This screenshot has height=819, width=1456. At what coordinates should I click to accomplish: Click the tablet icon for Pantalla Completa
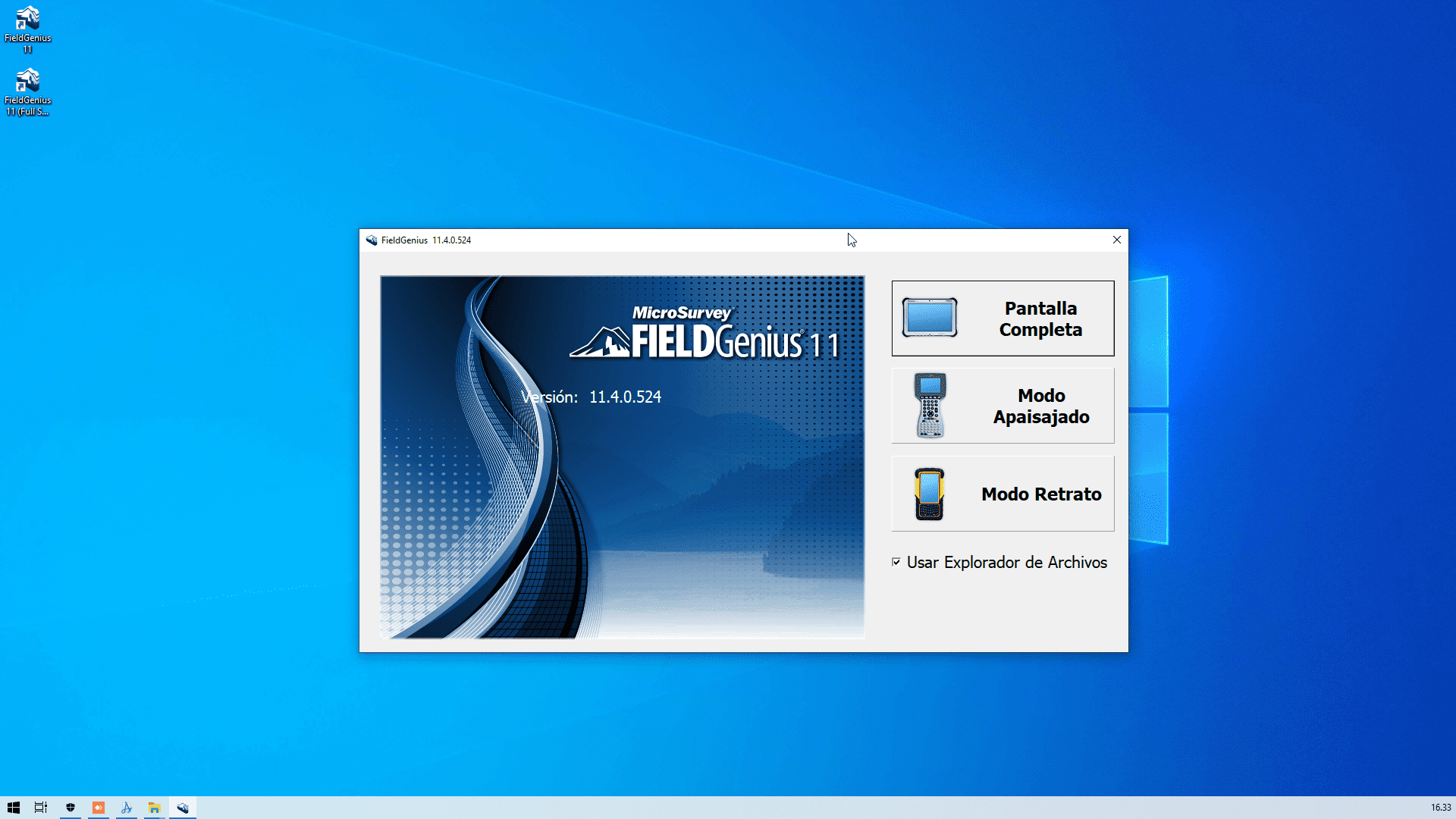pyautogui.click(x=930, y=318)
